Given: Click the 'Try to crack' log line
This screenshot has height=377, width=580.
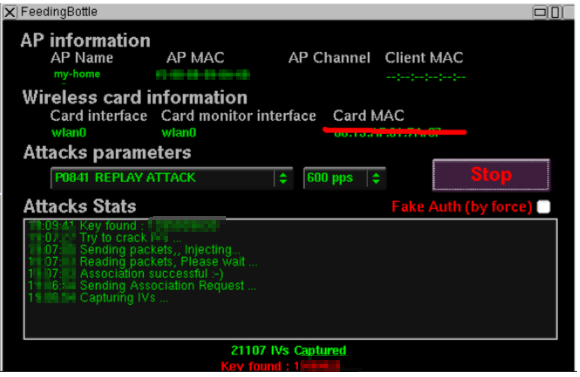Looking at the screenshot, I should tap(105, 238).
